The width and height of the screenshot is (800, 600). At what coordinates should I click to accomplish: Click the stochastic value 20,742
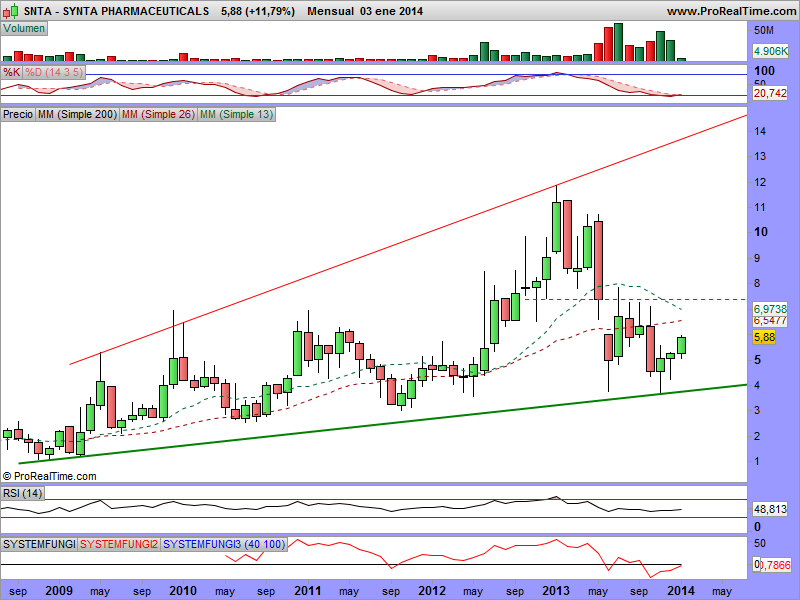[770, 93]
